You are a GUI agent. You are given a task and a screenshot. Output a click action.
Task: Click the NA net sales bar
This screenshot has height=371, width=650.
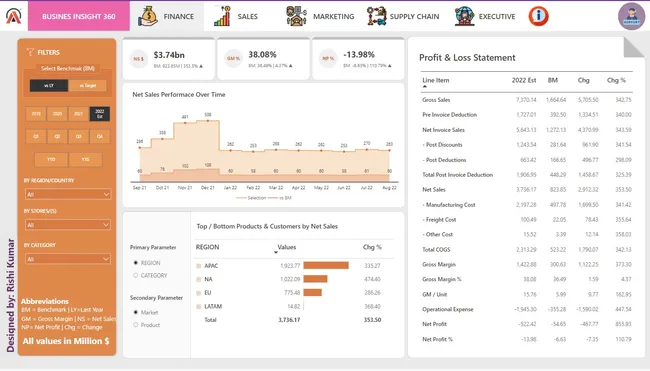point(315,279)
